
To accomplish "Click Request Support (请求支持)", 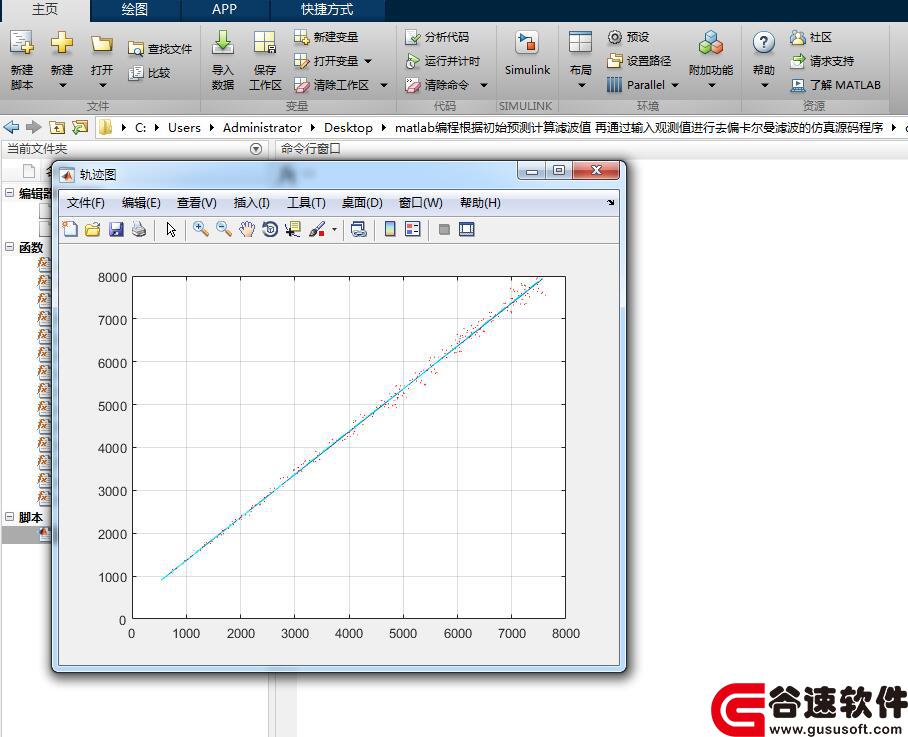I will pos(822,61).
